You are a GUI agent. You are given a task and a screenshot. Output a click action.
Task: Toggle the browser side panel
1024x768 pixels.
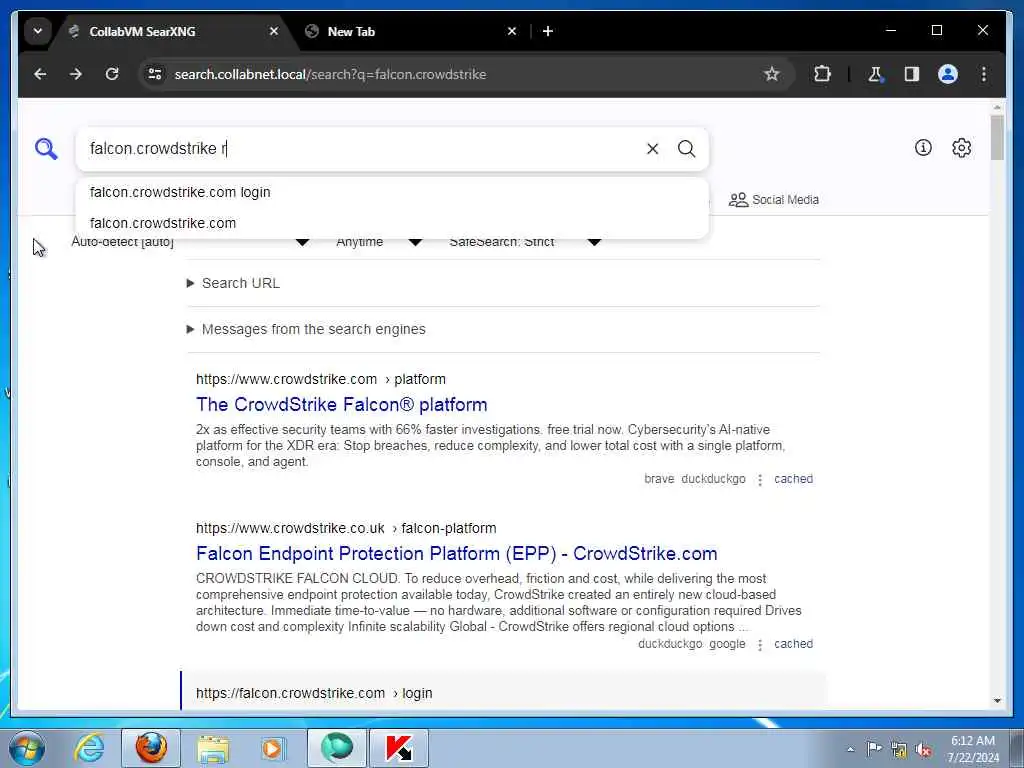912,74
